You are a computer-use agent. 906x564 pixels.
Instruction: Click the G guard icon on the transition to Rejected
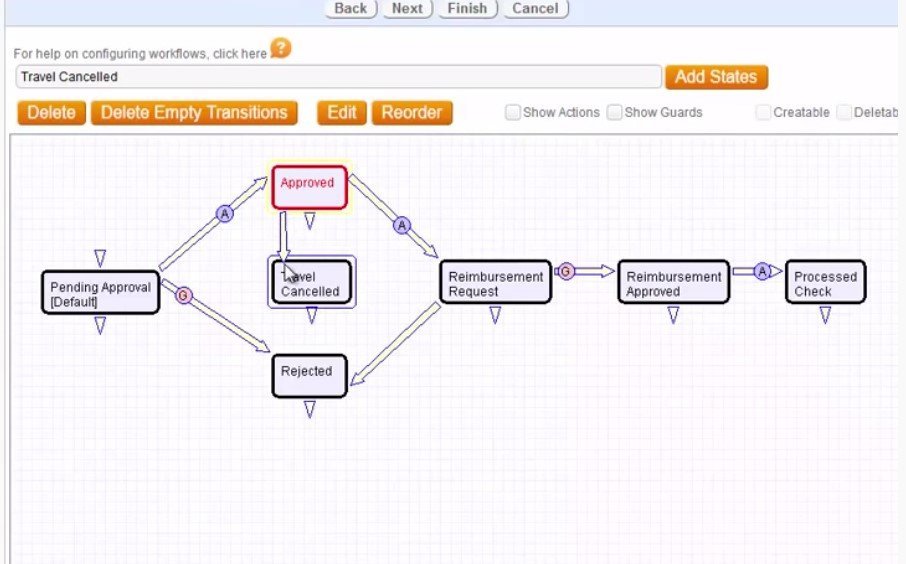point(183,295)
